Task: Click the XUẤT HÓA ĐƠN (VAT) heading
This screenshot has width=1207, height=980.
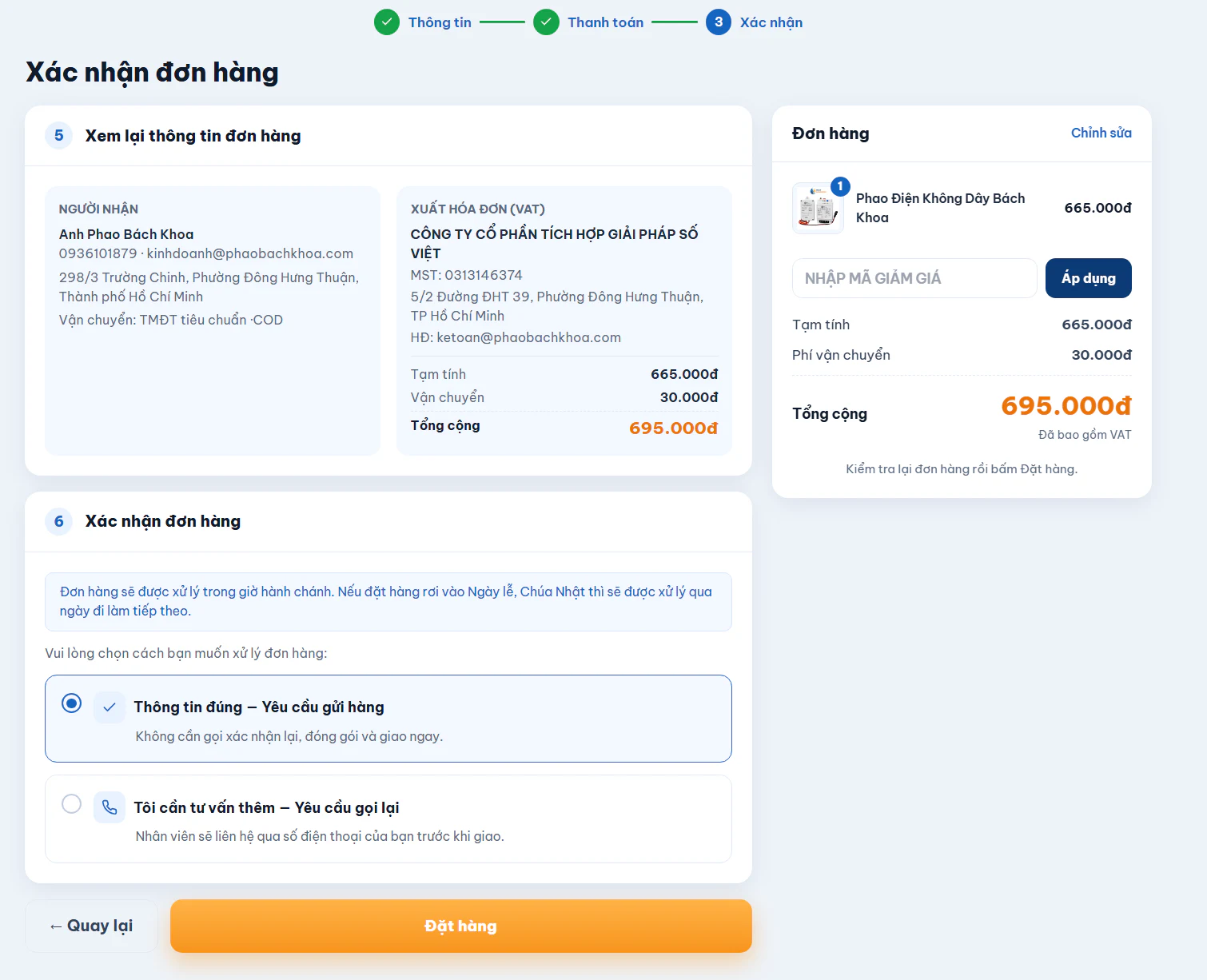Action: (478, 209)
